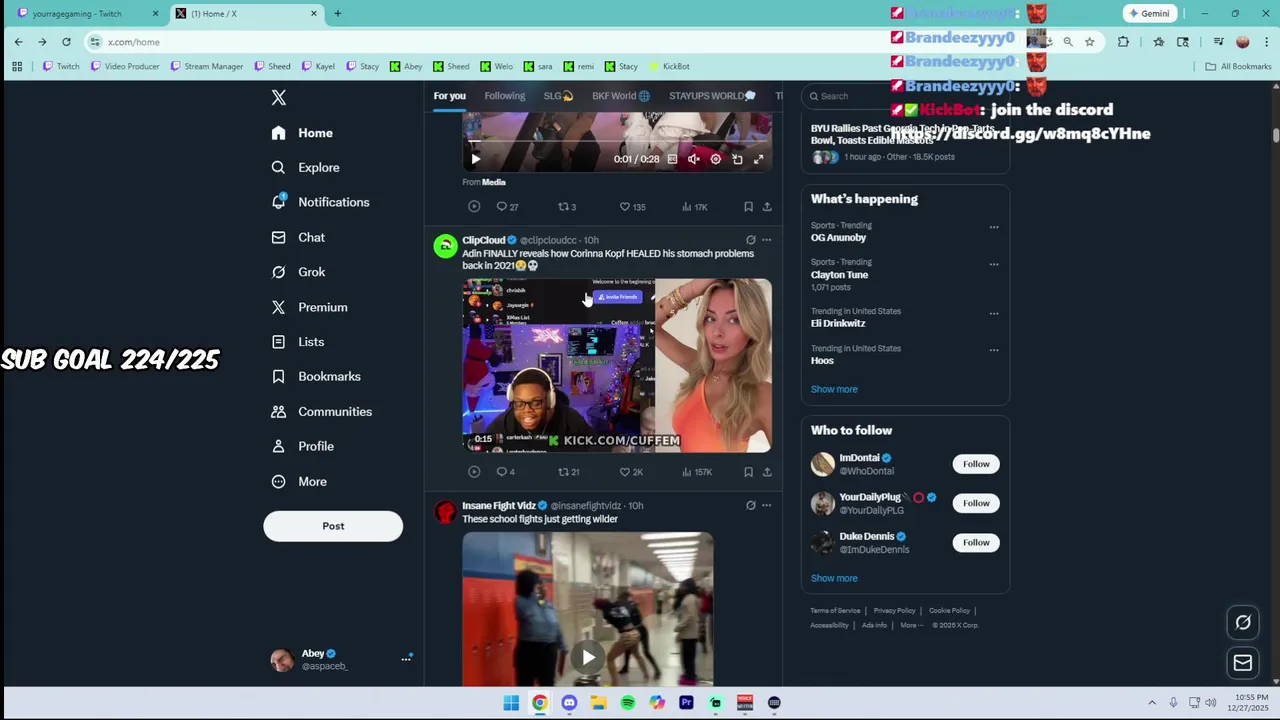This screenshot has width=1280, height=720.
Task: Open more options for ClipCloud post
Action: coord(767,240)
